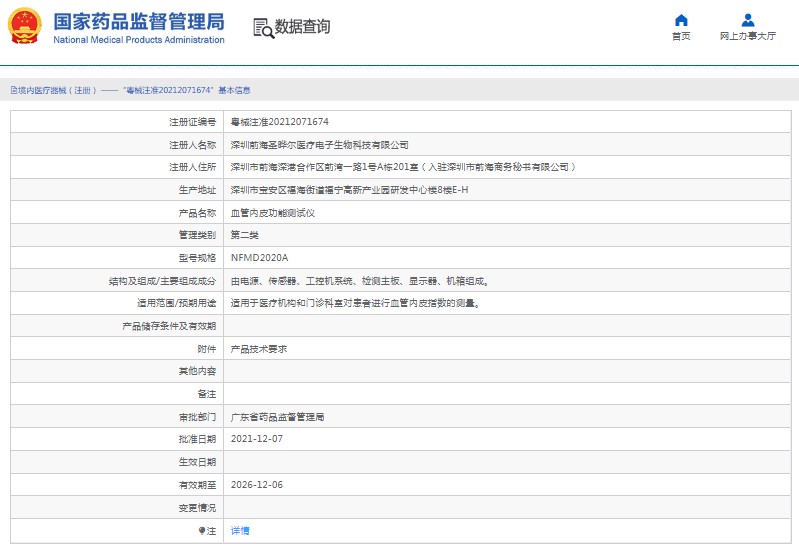
Task: Click attachment value 产品技术要求
Action: (259, 349)
